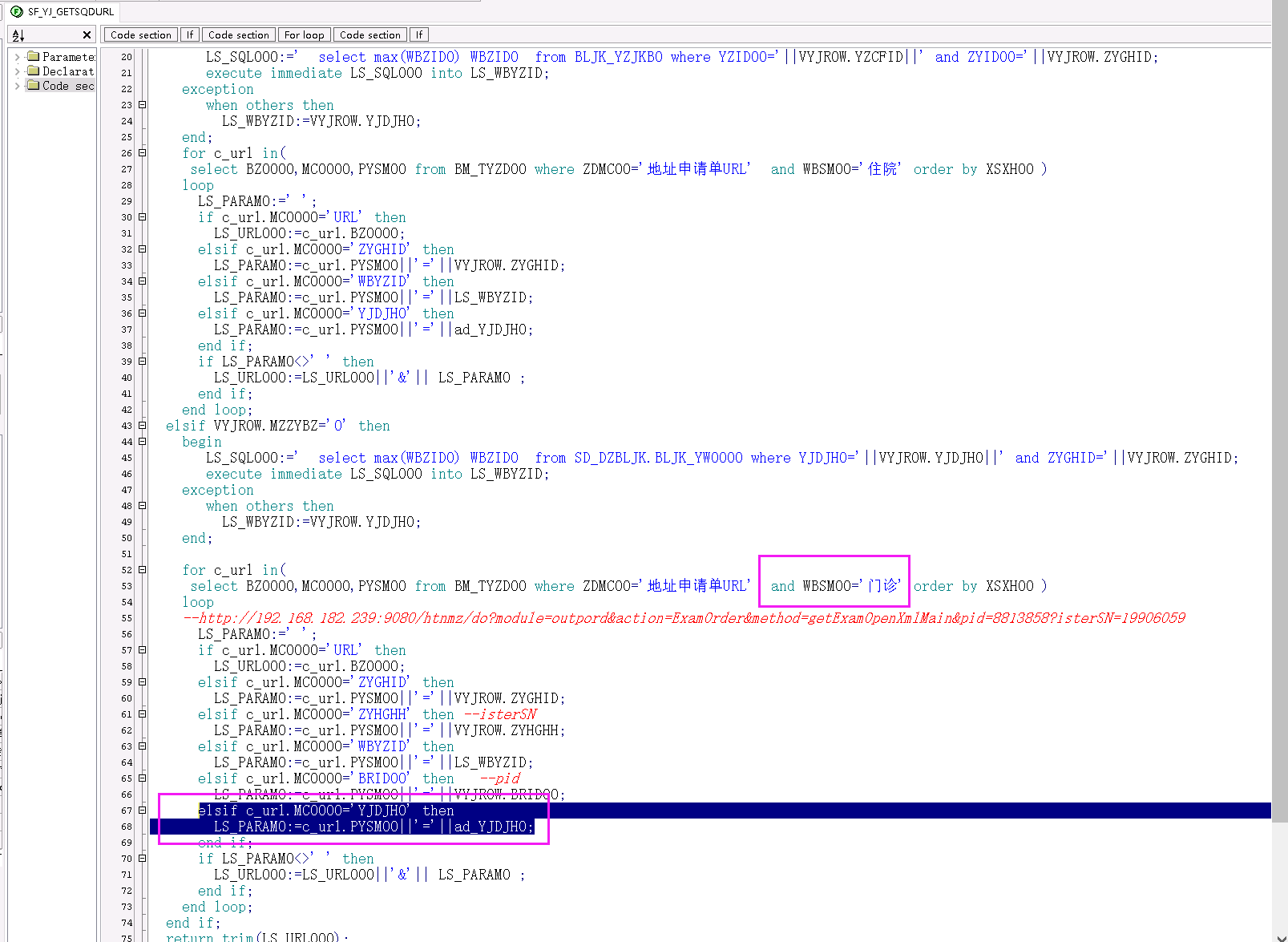Collapse the fold marker at line 48

[x=142, y=506]
